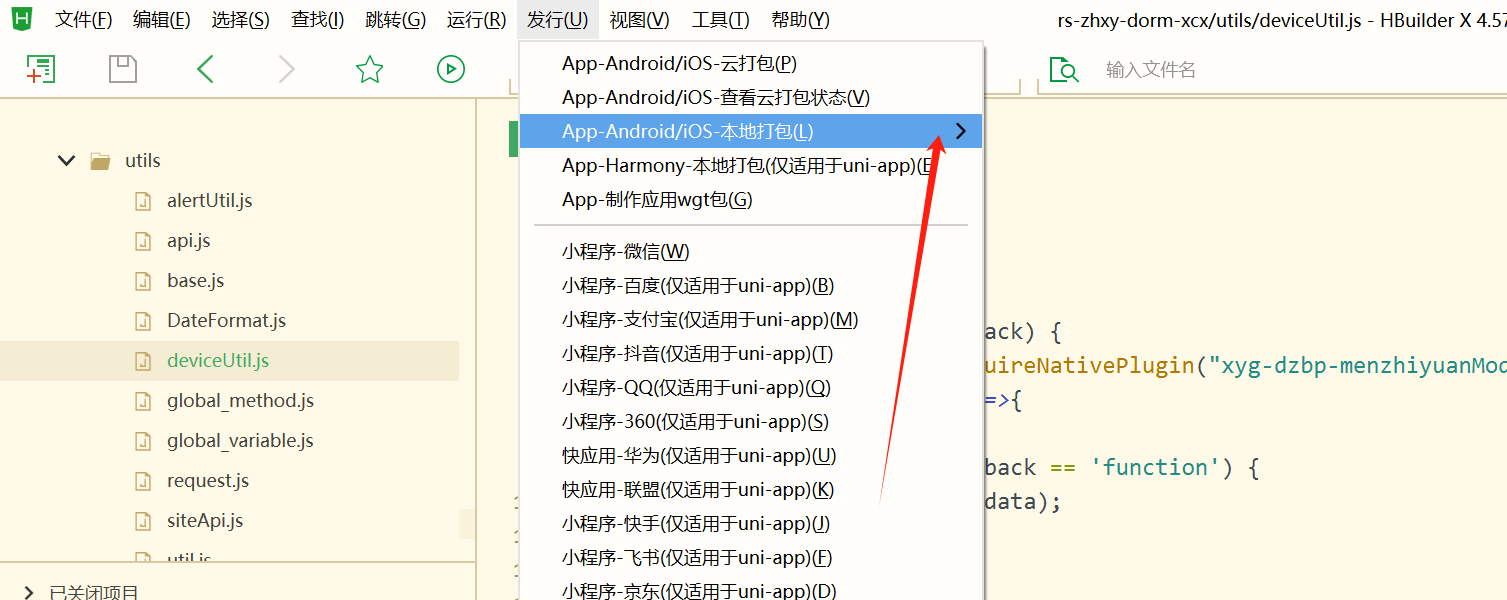Open request.js in the tree
The image size is (1507, 600).
[x=208, y=481]
